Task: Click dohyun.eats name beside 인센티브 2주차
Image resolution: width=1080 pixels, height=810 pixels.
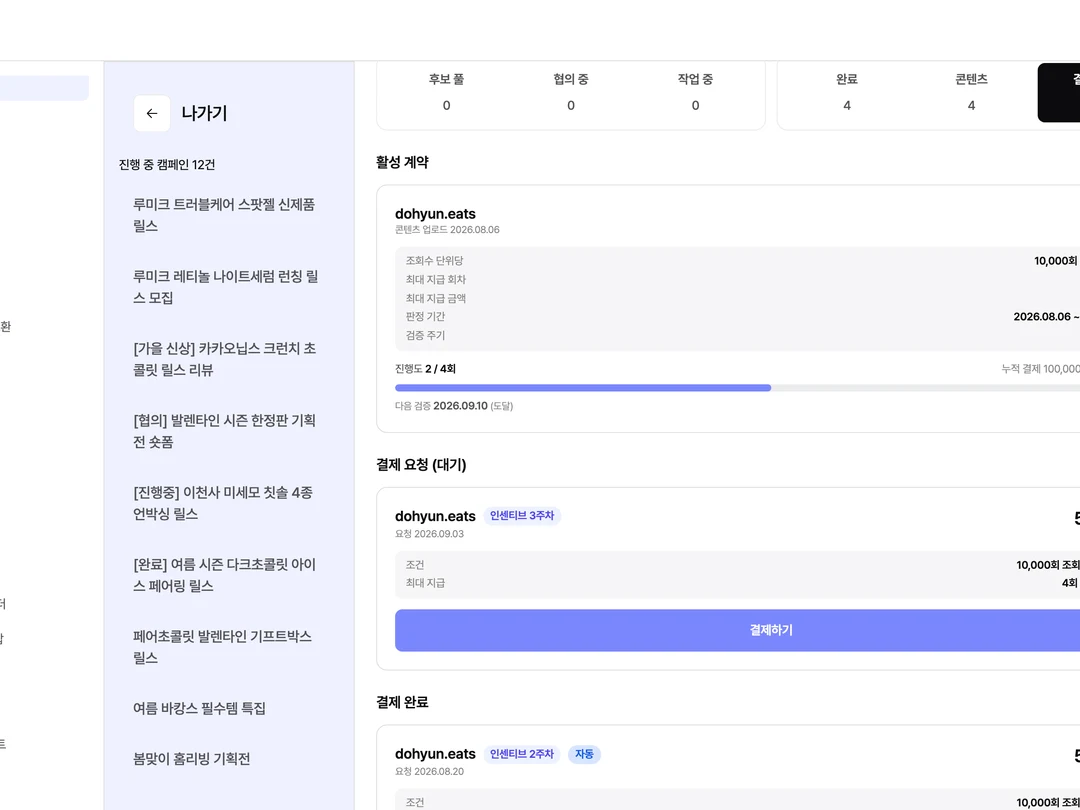Action: 435,754
